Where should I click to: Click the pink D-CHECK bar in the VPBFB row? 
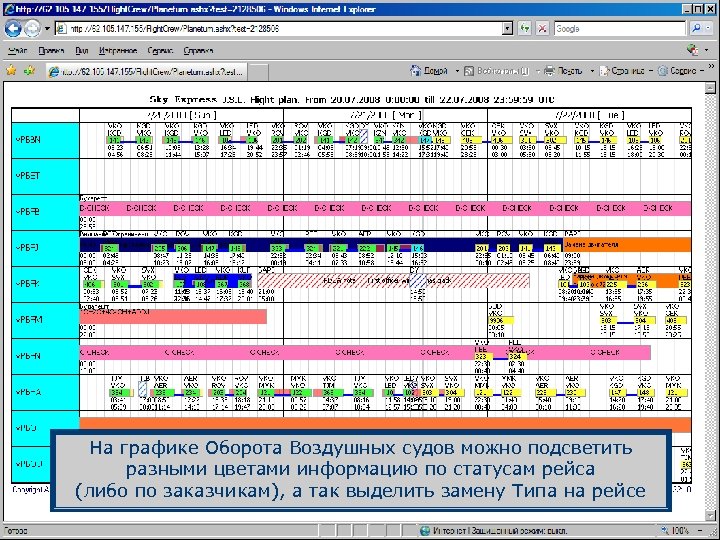tap(385, 208)
